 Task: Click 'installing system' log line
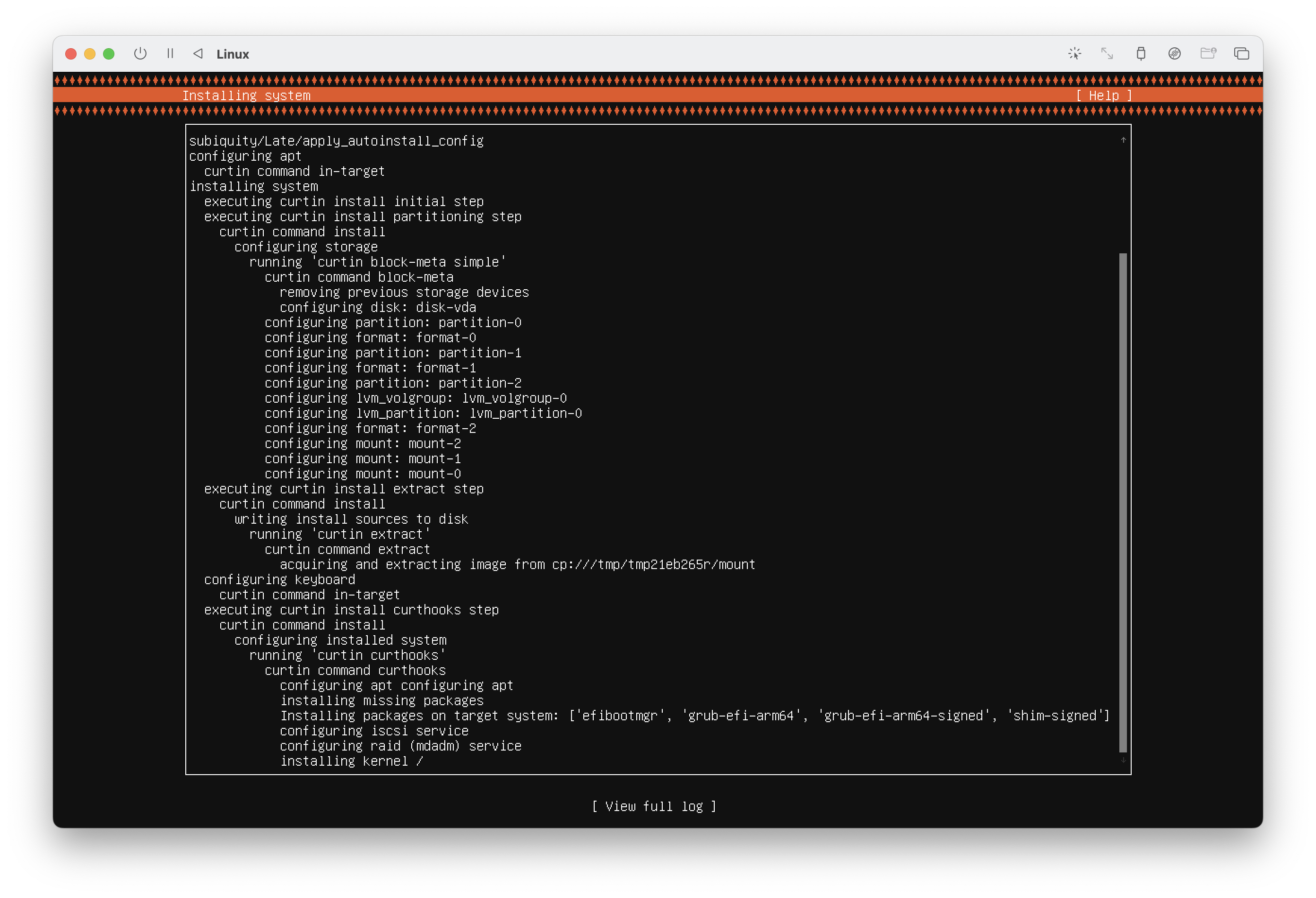(x=254, y=186)
